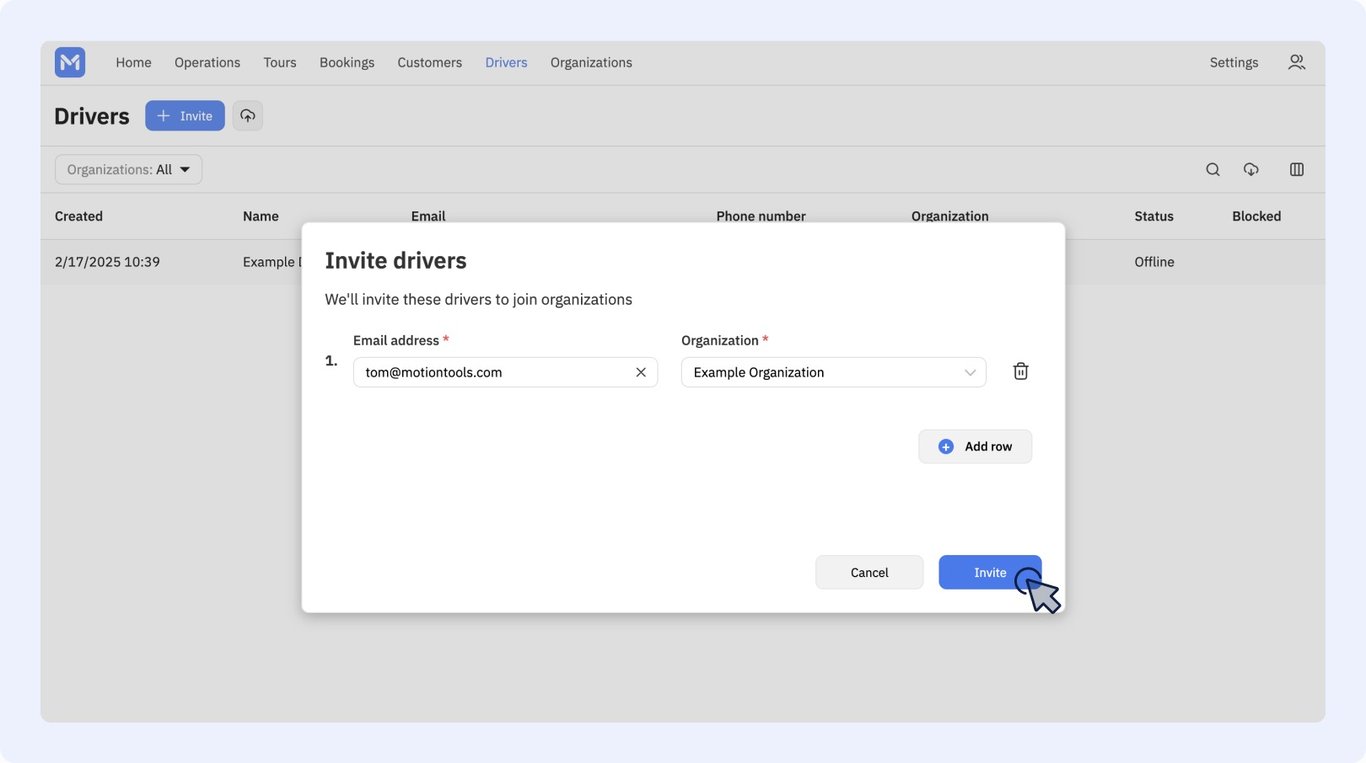Image resolution: width=1366 pixels, height=763 pixels.
Task: Click the Phone number column header
Action: point(761,216)
